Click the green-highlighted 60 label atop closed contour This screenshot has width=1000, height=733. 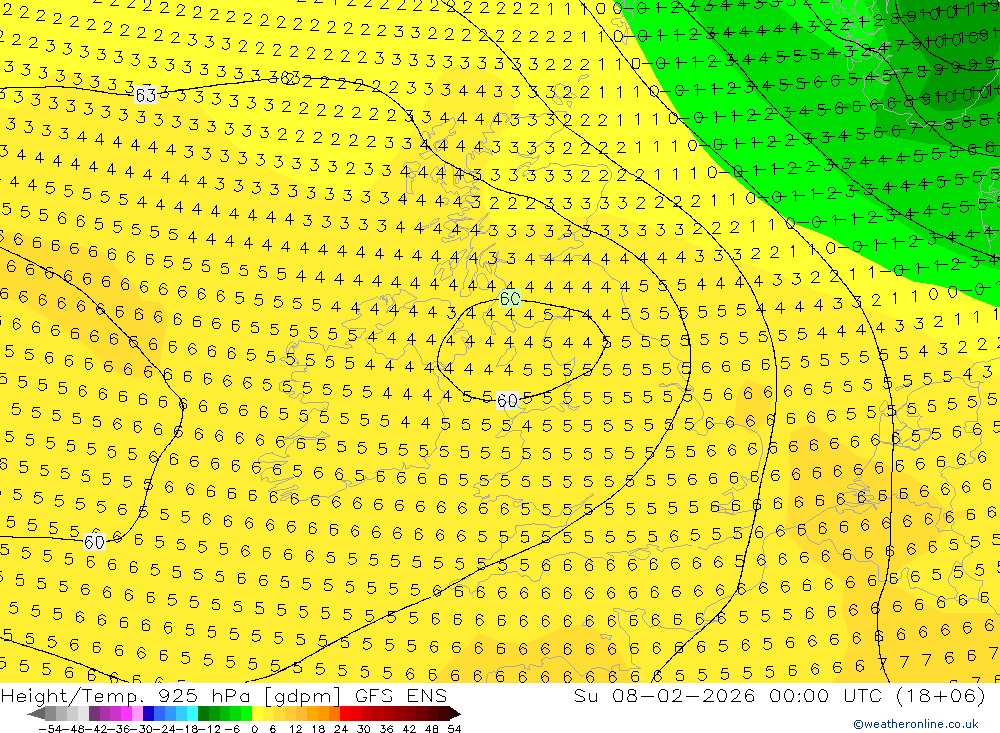click(510, 299)
